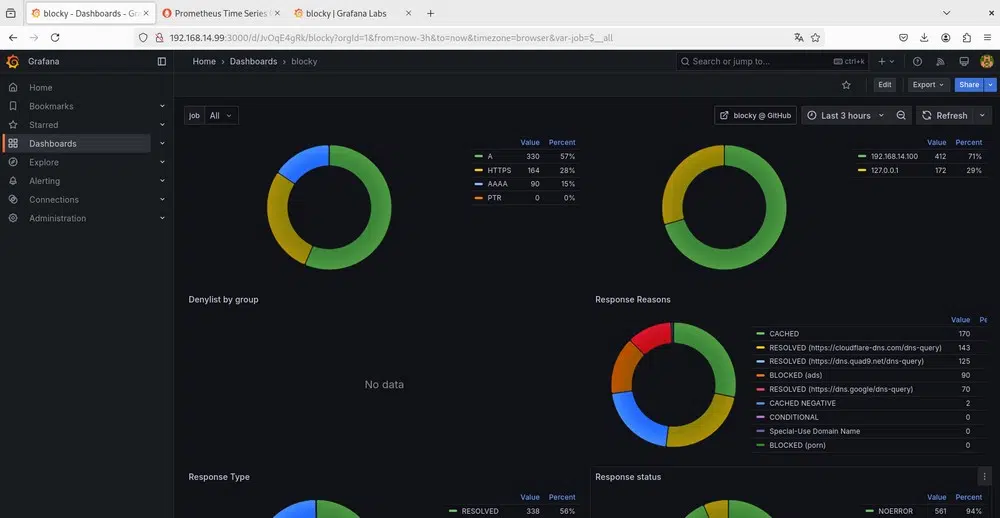Screen dimensions: 1000x518
Task: Star this dashboard as favorite
Action: pos(847,85)
